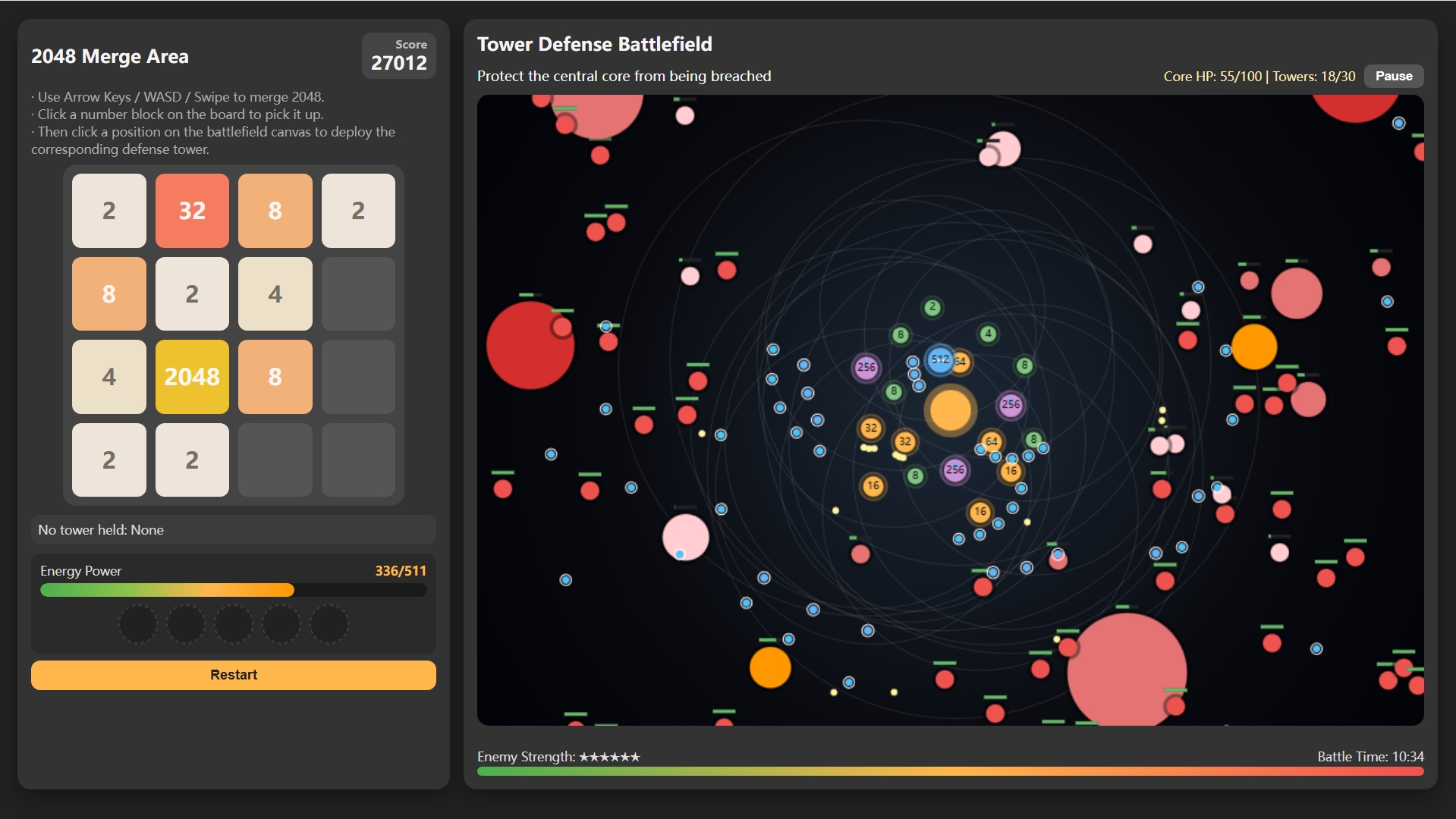The image size is (1456, 819).
Task: Click 'Protect the central core from being breached' text
Action: click(624, 77)
